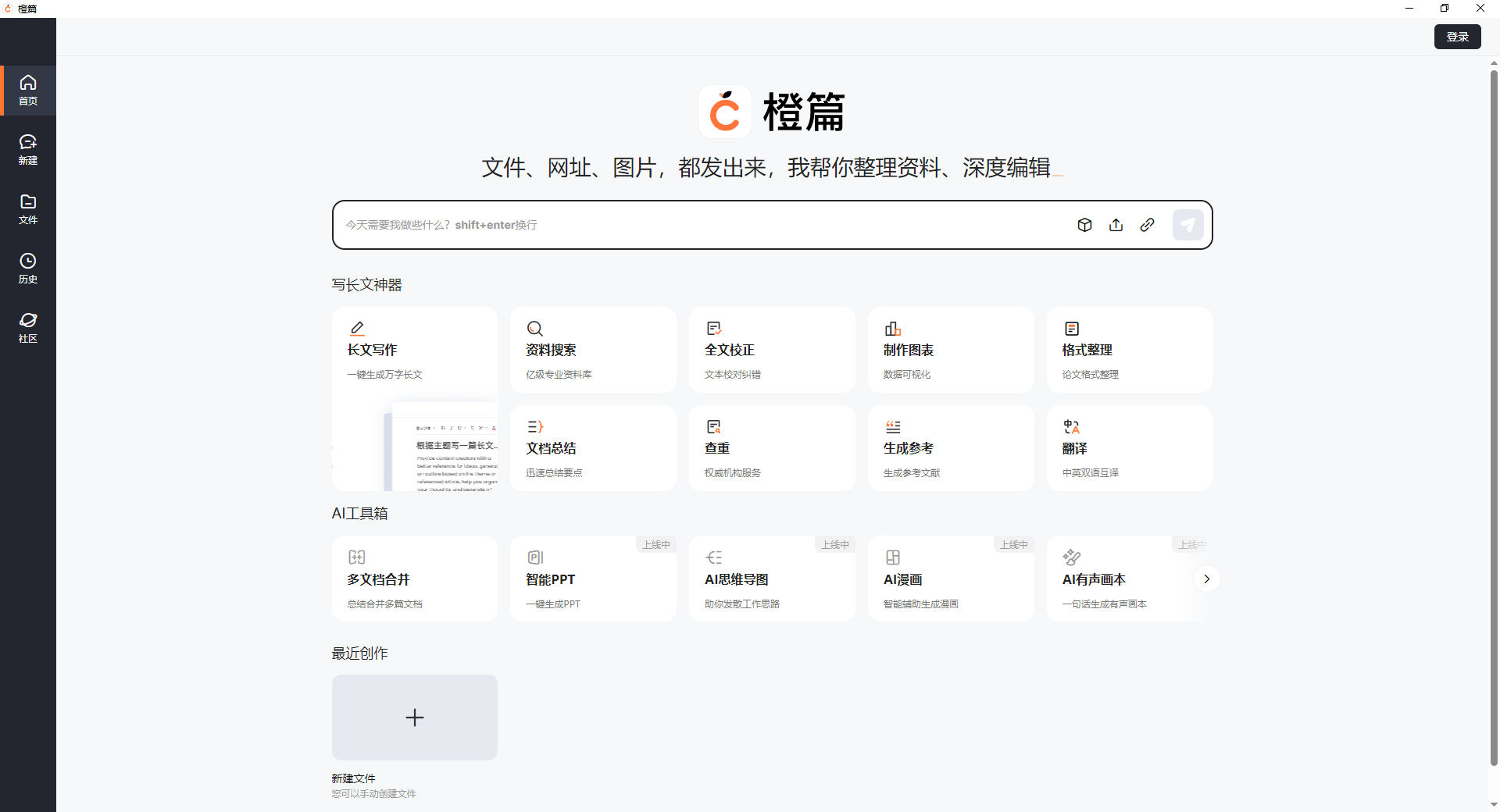This screenshot has height=812, width=1500.
Task: Select the AI漫画 card title
Action: [x=903, y=579]
